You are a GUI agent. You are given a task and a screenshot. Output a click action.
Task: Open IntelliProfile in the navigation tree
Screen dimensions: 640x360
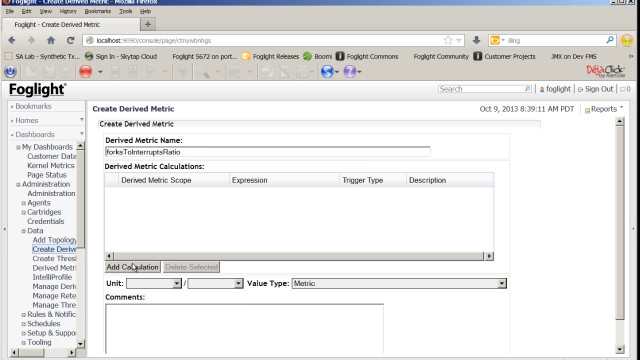point(52,277)
